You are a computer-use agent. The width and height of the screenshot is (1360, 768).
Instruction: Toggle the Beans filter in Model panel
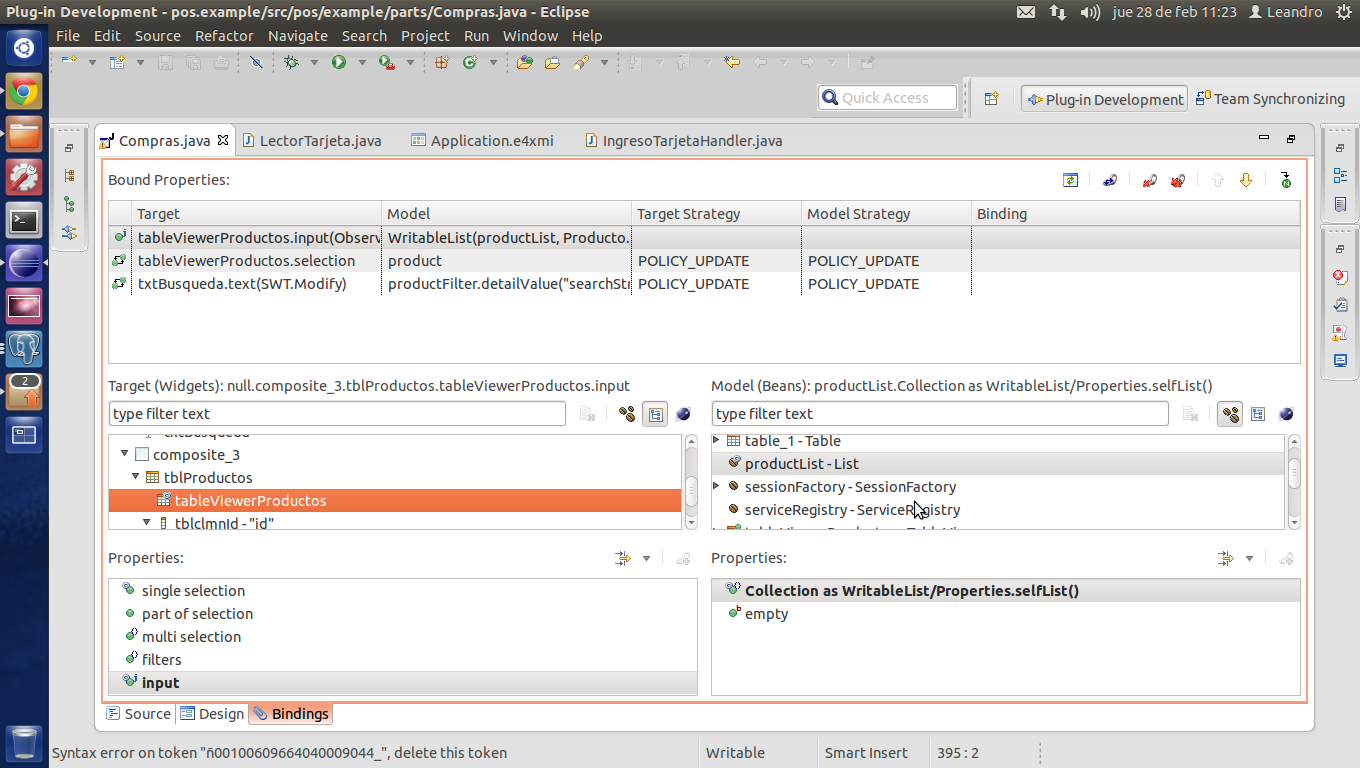(x=1231, y=414)
